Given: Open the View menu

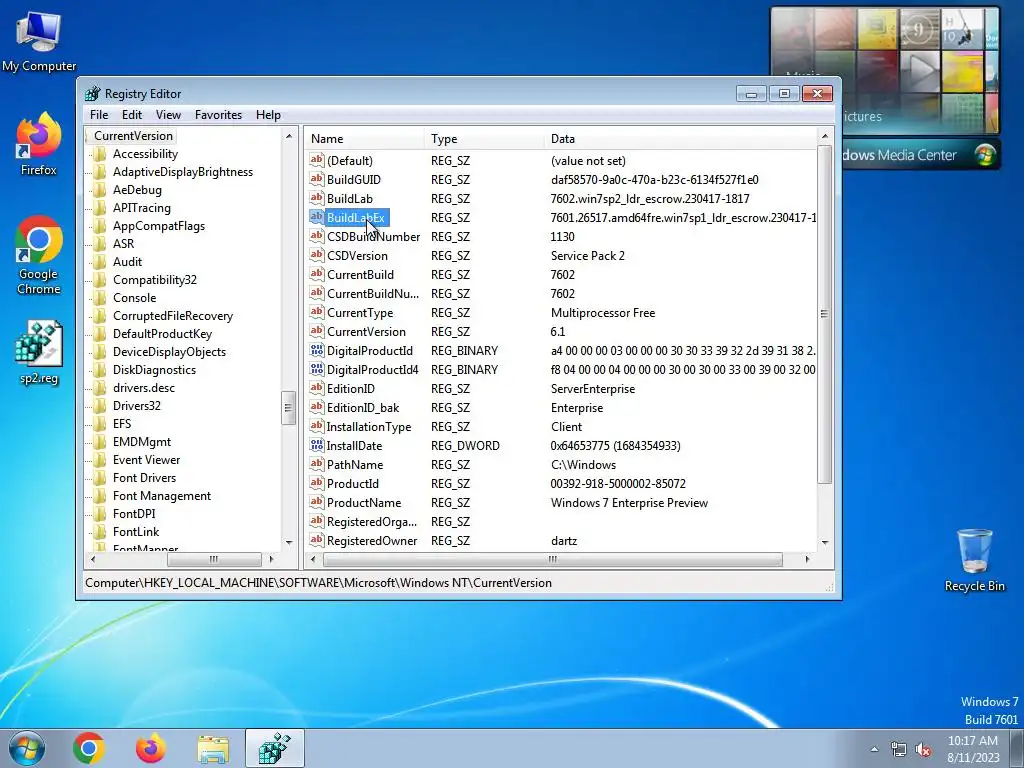Looking at the screenshot, I should coord(168,115).
